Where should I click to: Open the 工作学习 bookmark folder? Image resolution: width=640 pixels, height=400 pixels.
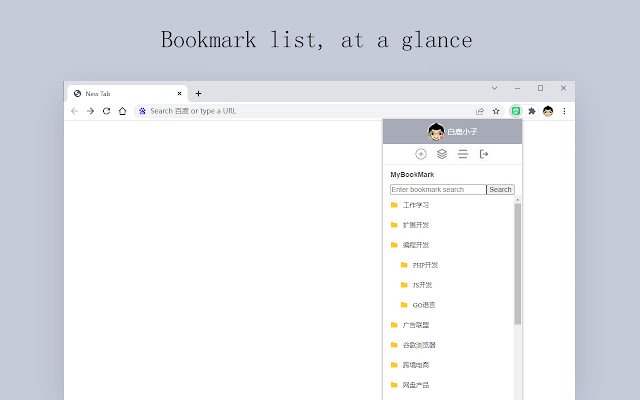point(416,205)
